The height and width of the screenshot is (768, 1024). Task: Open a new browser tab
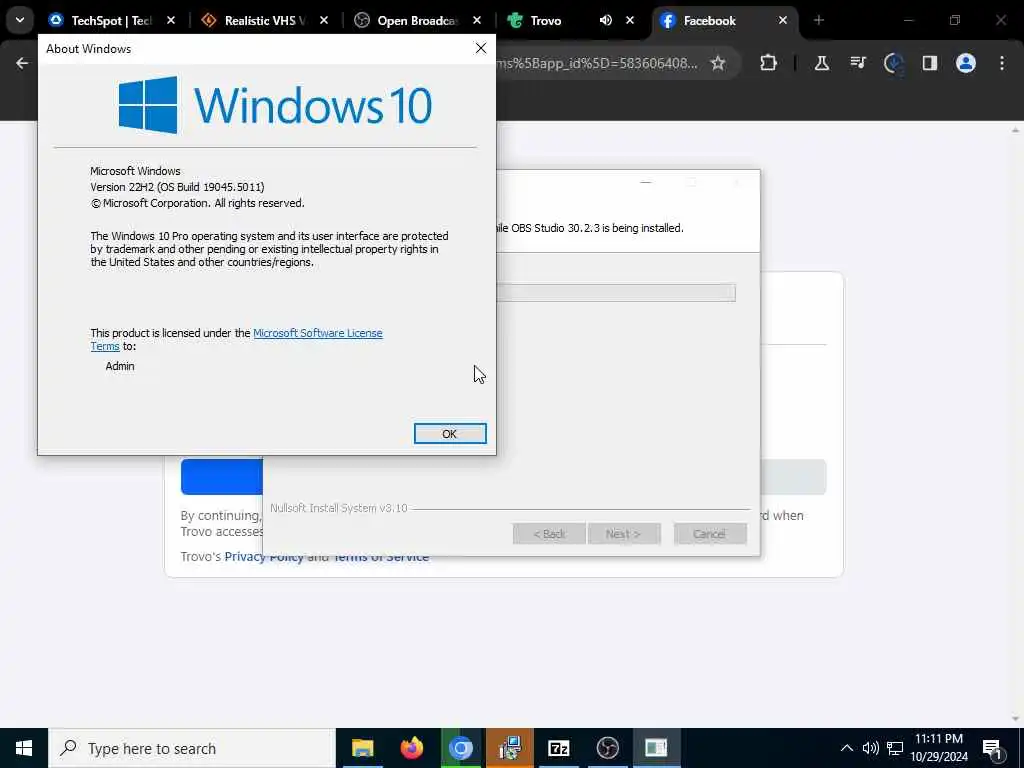click(x=819, y=21)
